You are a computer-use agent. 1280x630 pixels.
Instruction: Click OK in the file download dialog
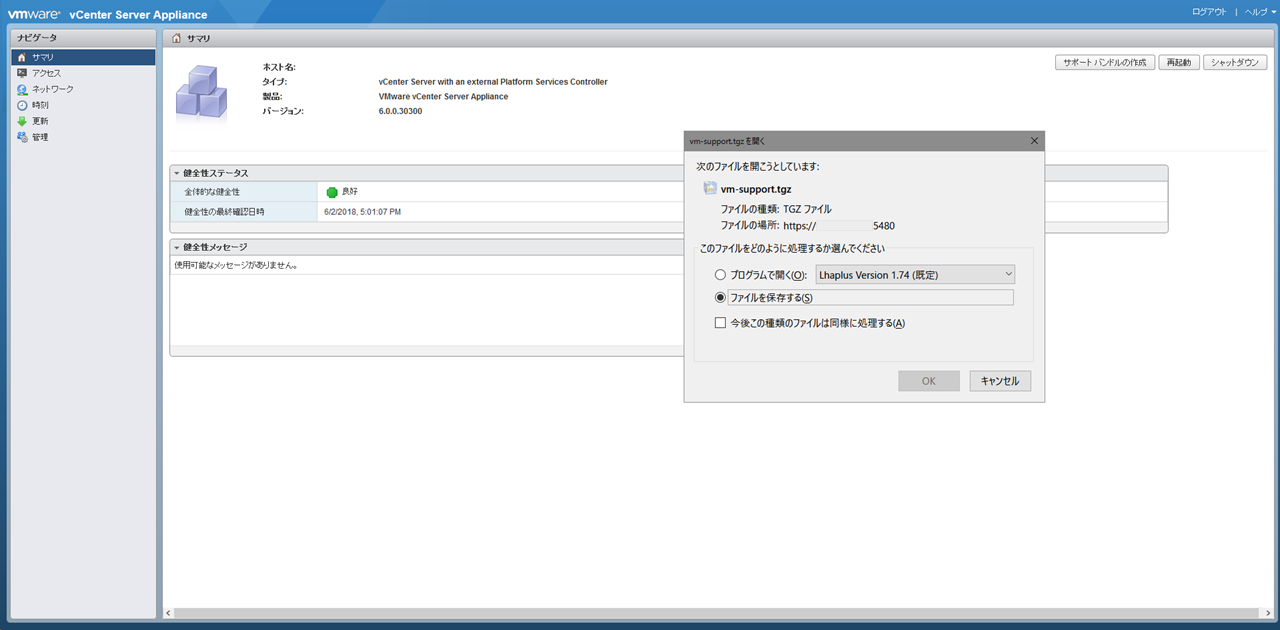coord(928,381)
